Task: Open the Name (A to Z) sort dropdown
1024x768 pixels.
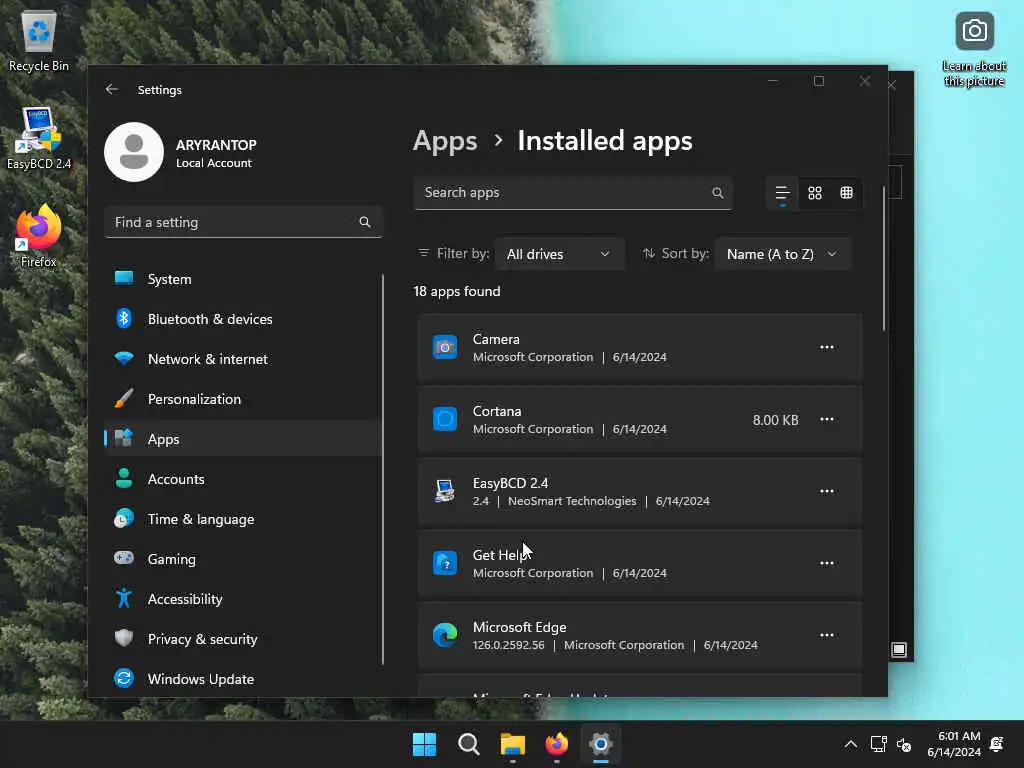Action: coord(782,254)
